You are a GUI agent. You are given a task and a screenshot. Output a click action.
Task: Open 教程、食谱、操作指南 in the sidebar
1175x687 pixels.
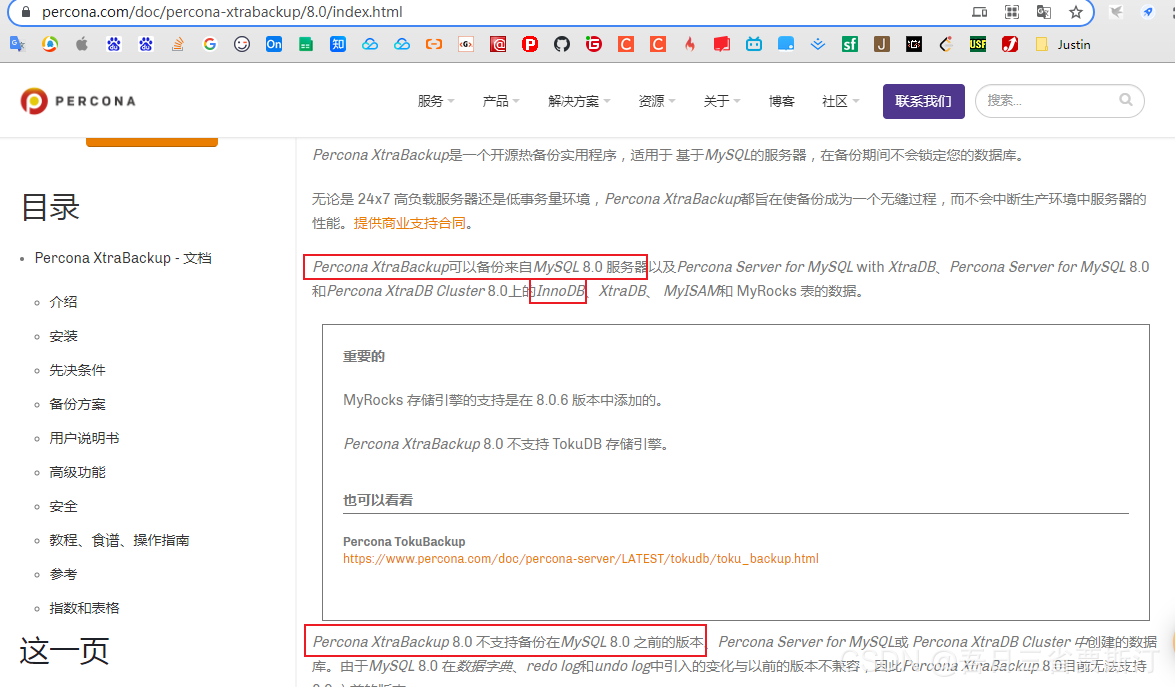[119, 540]
